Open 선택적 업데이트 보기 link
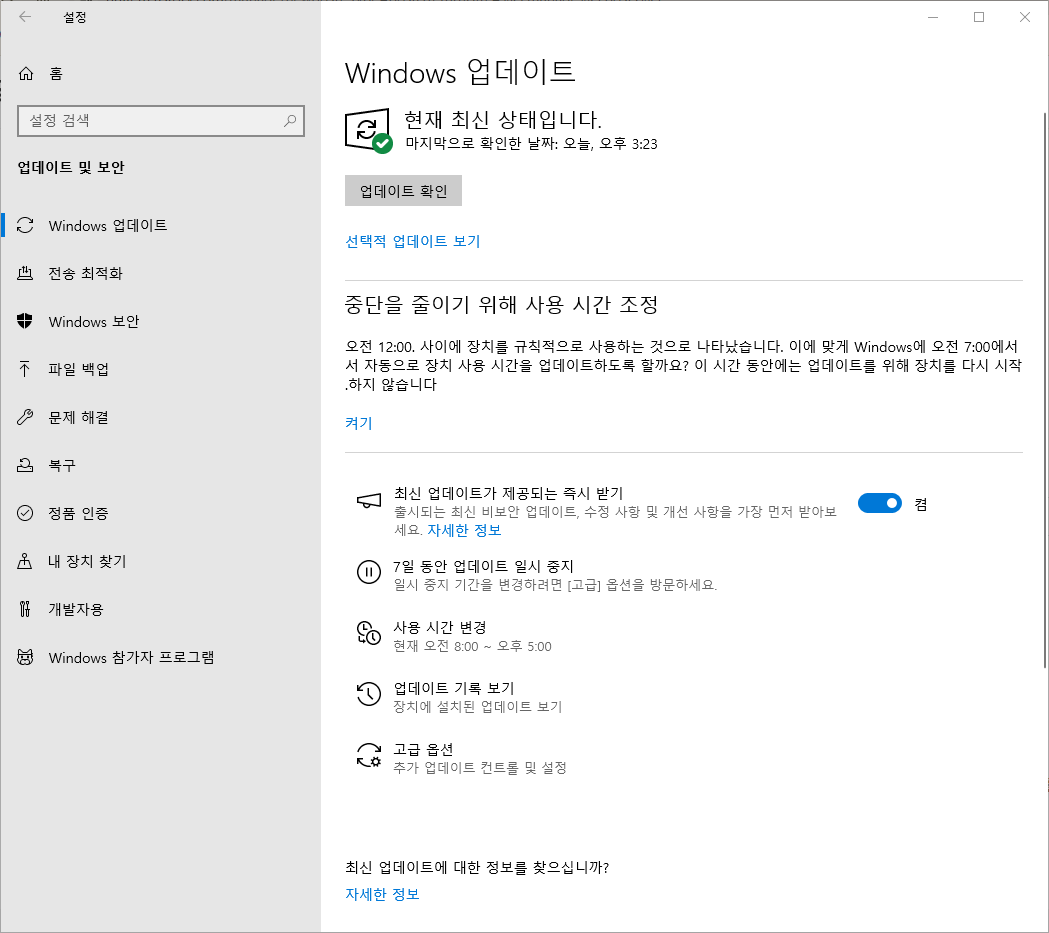The image size is (1049, 933). 413,241
